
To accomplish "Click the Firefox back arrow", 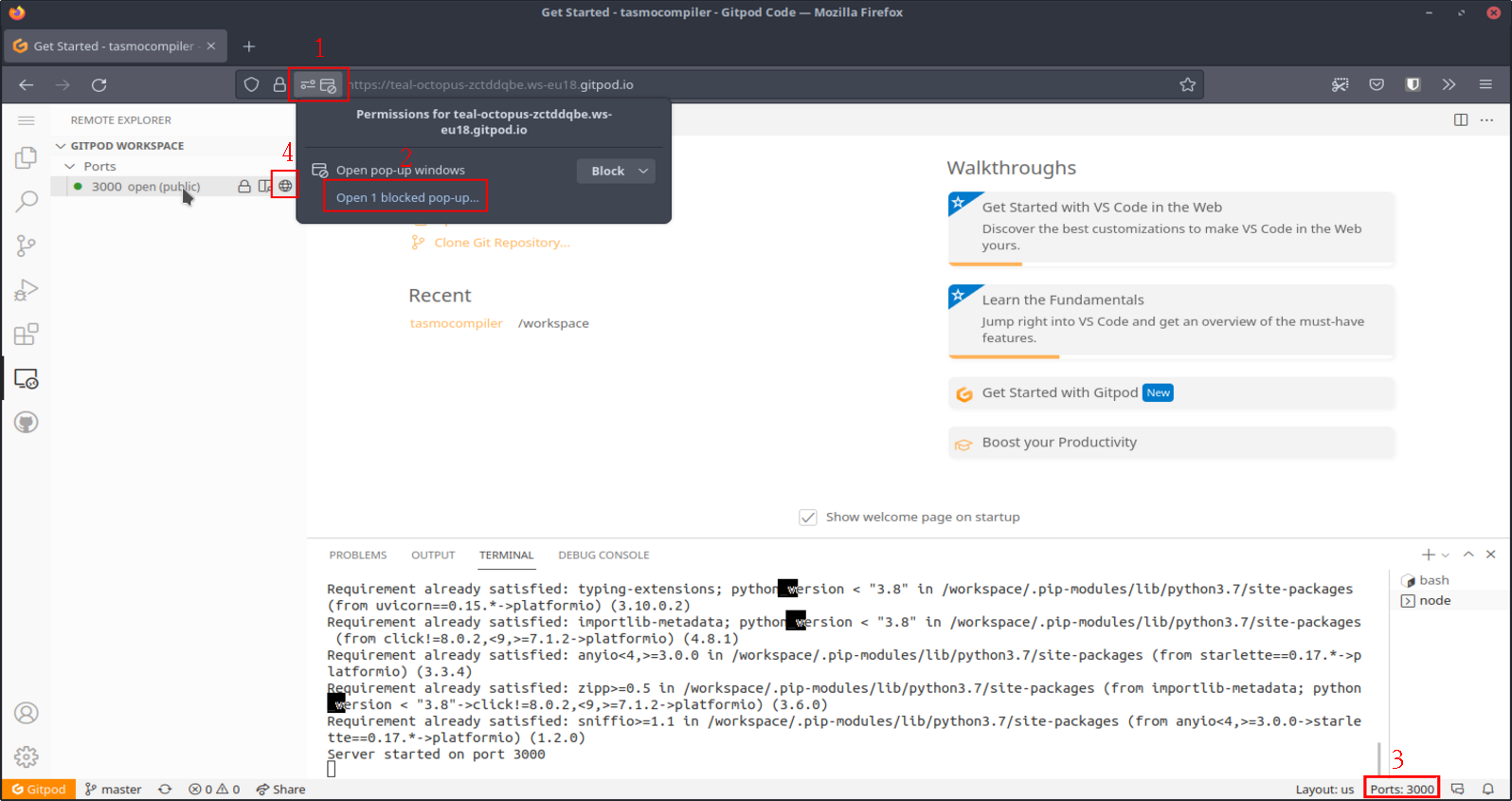I will 27,84.
